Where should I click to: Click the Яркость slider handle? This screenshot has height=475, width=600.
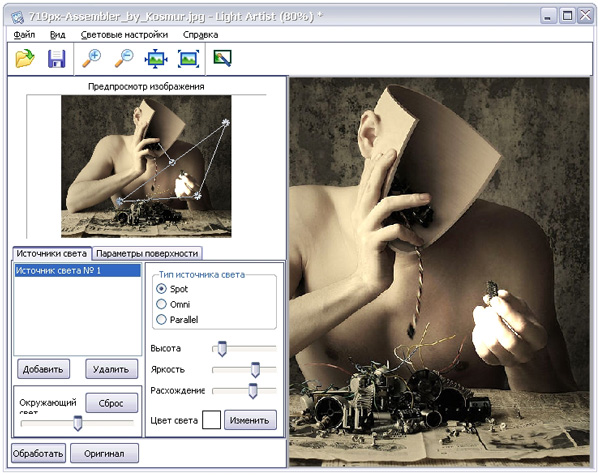click(x=256, y=369)
